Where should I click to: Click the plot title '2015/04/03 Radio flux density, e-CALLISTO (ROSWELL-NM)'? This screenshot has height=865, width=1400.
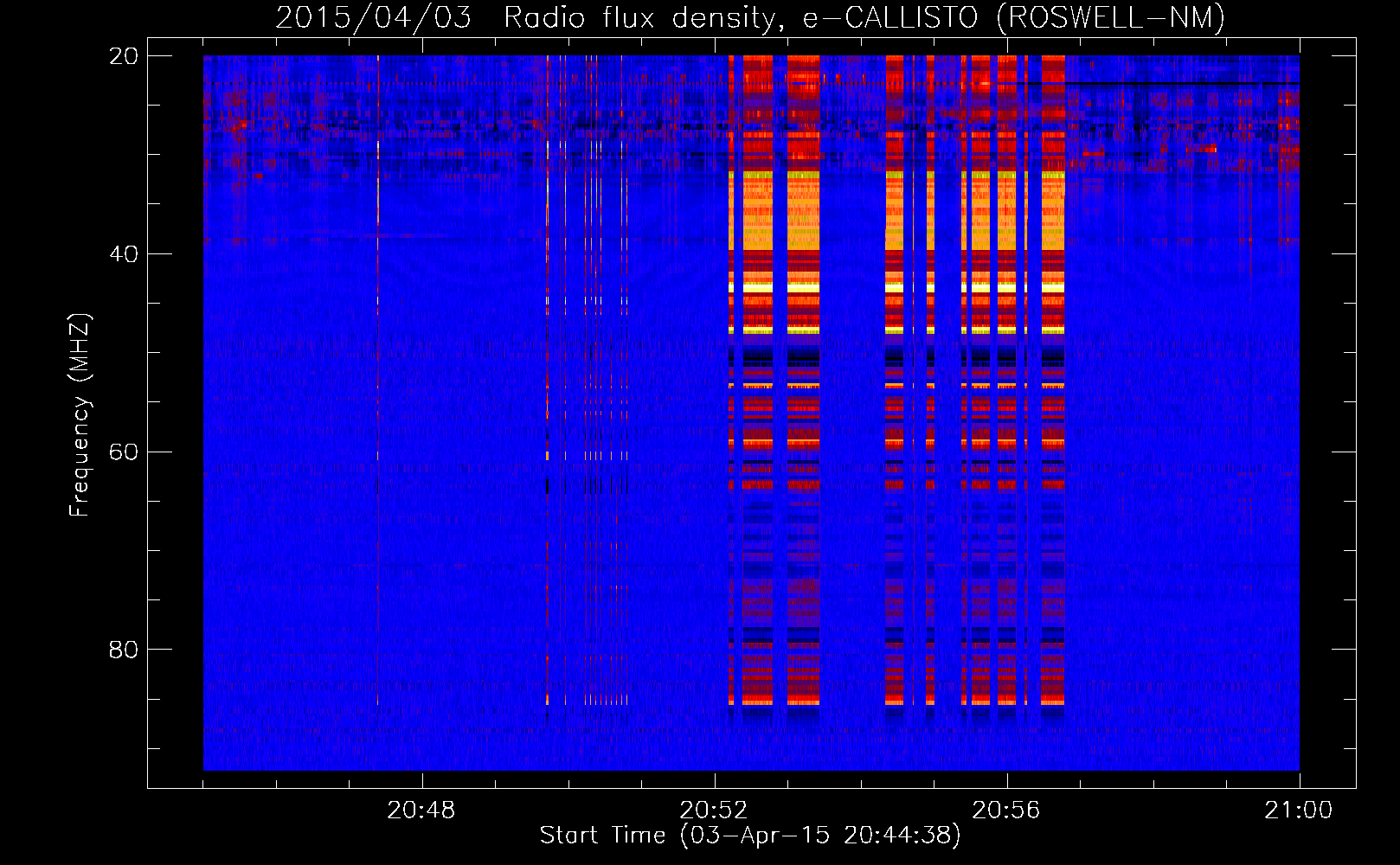click(750, 17)
